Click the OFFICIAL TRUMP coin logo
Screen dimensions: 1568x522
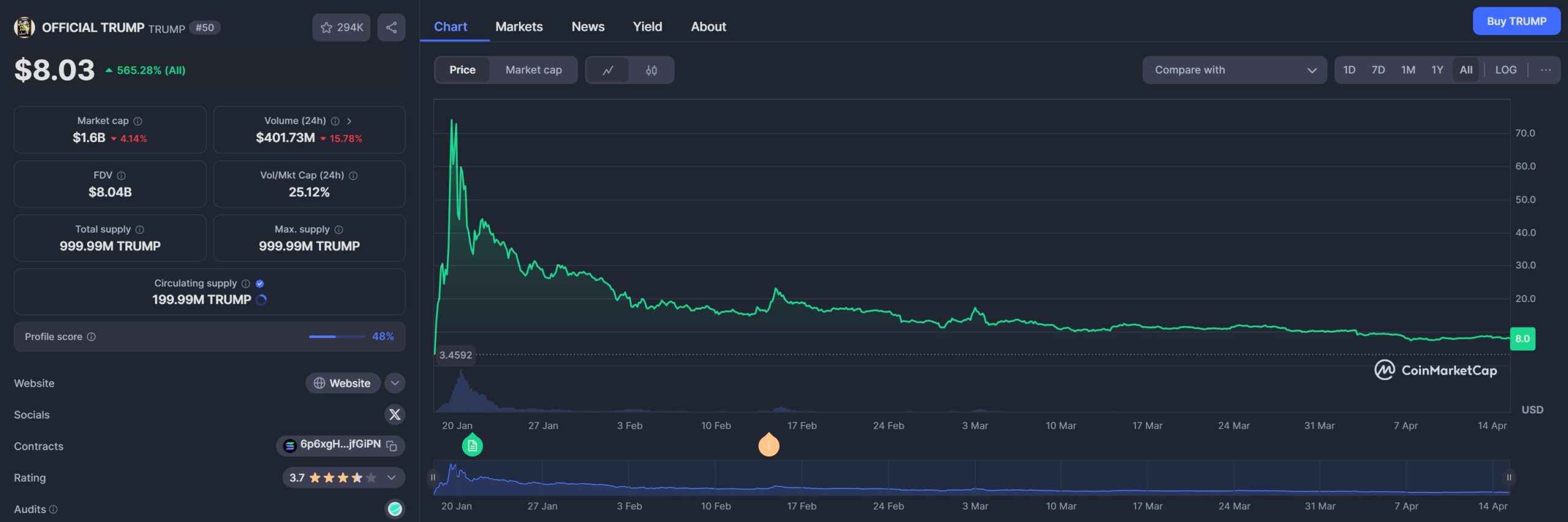point(24,28)
